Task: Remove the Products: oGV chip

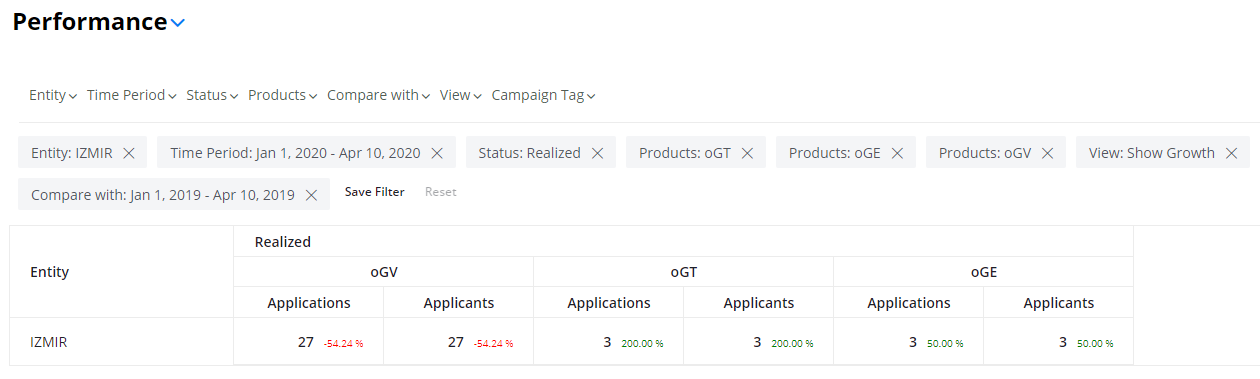Action: (1047, 153)
